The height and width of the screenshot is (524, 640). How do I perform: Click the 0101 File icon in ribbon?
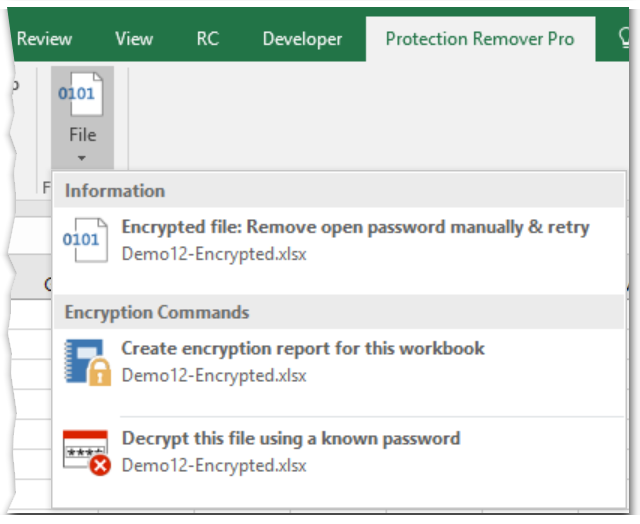click(x=81, y=95)
